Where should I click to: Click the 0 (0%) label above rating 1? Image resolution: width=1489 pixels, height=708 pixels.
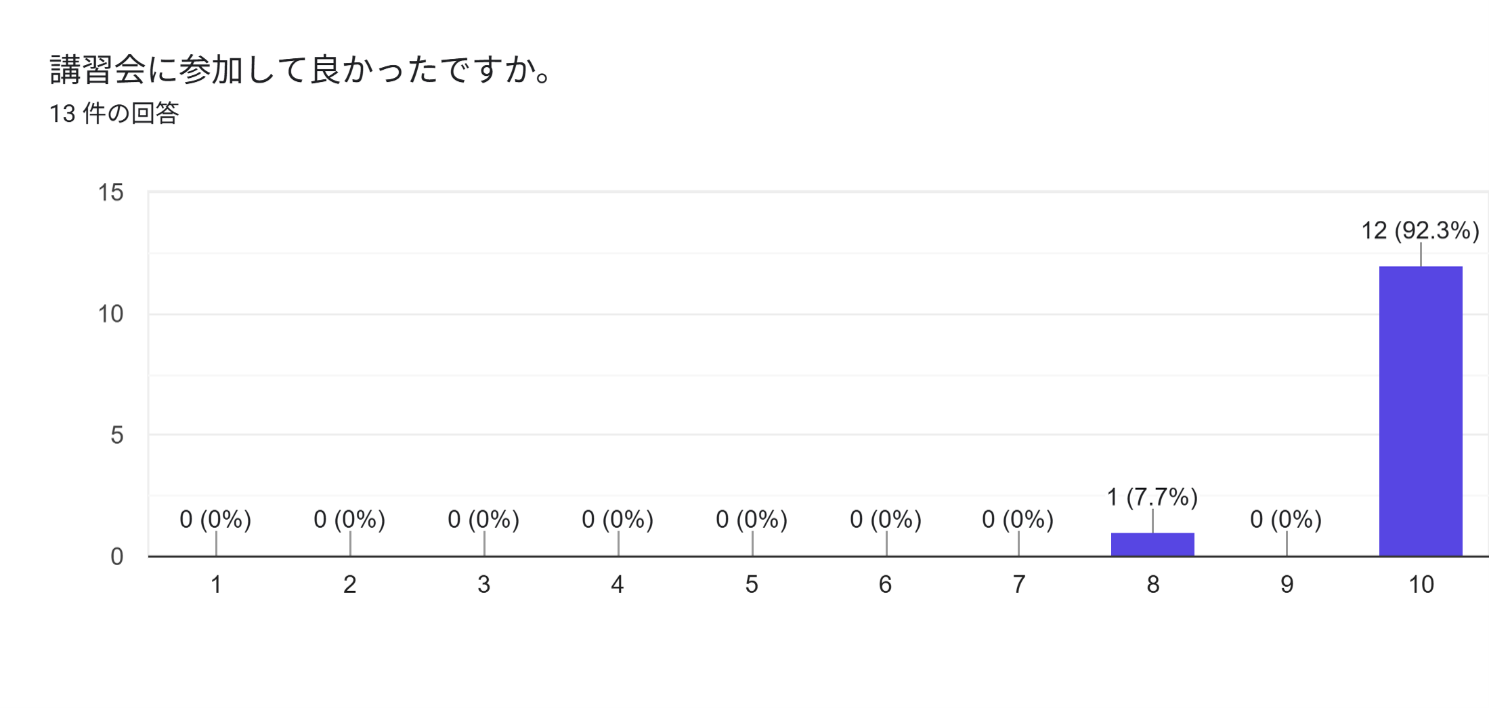pos(216,520)
